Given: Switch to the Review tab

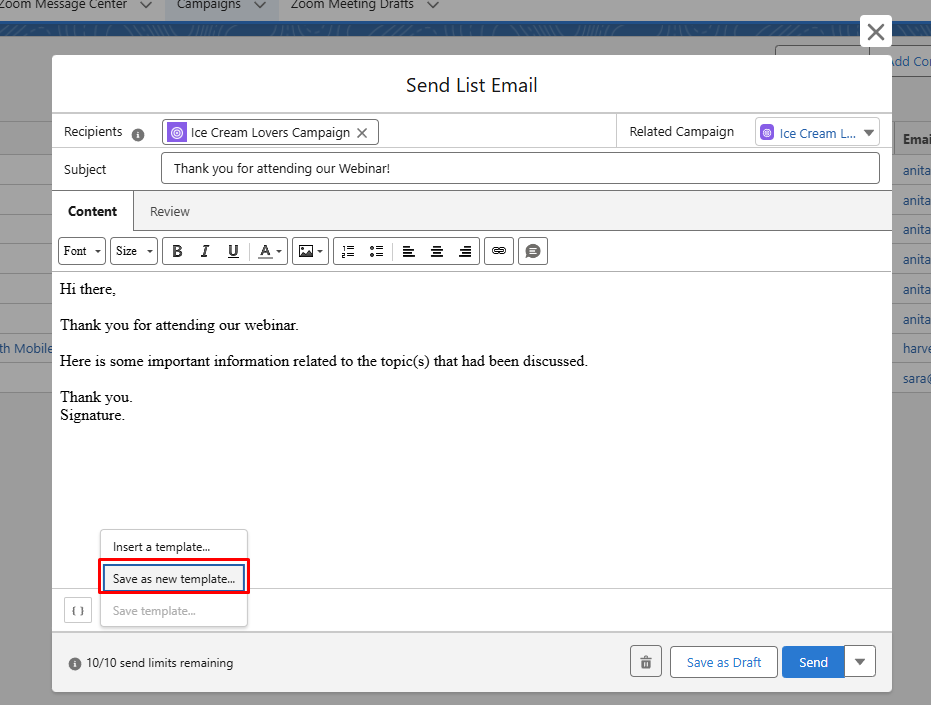Looking at the screenshot, I should tap(170, 211).
